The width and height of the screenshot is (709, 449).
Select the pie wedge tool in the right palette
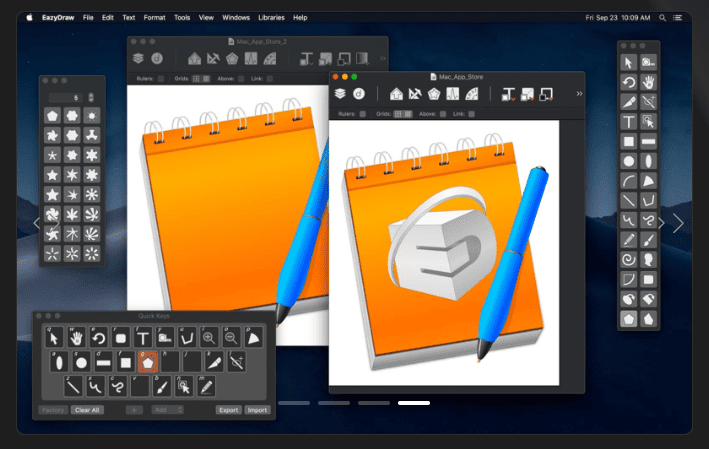click(x=648, y=181)
